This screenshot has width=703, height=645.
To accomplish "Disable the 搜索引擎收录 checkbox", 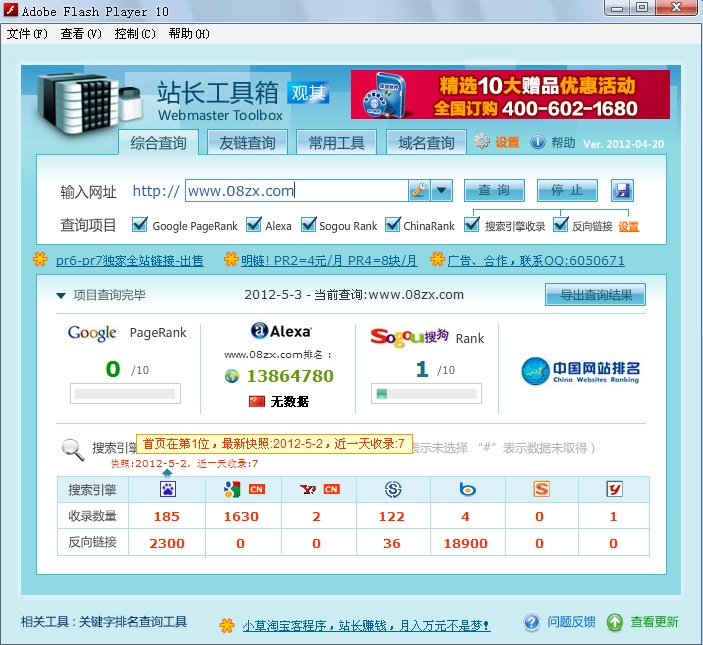I will [x=472, y=224].
